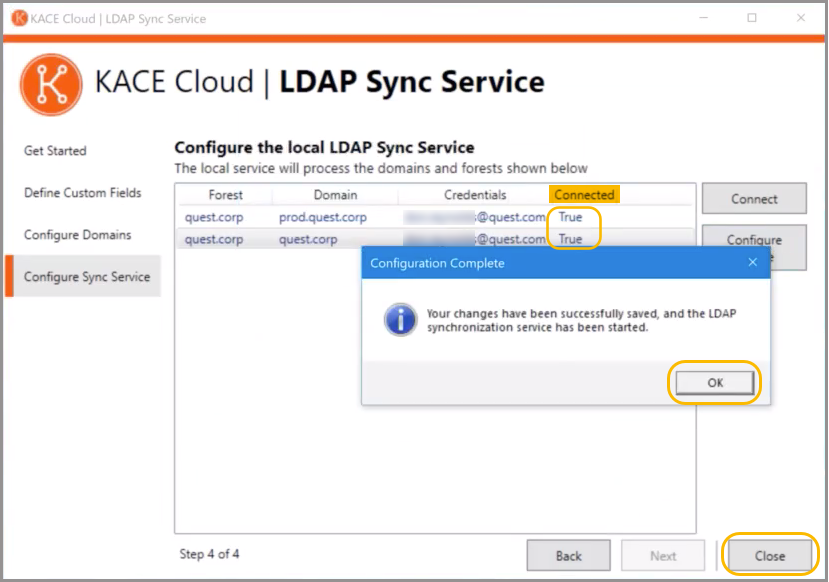Click the blue information icon in the dialog
This screenshot has width=829, height=582.
(400, 320)
